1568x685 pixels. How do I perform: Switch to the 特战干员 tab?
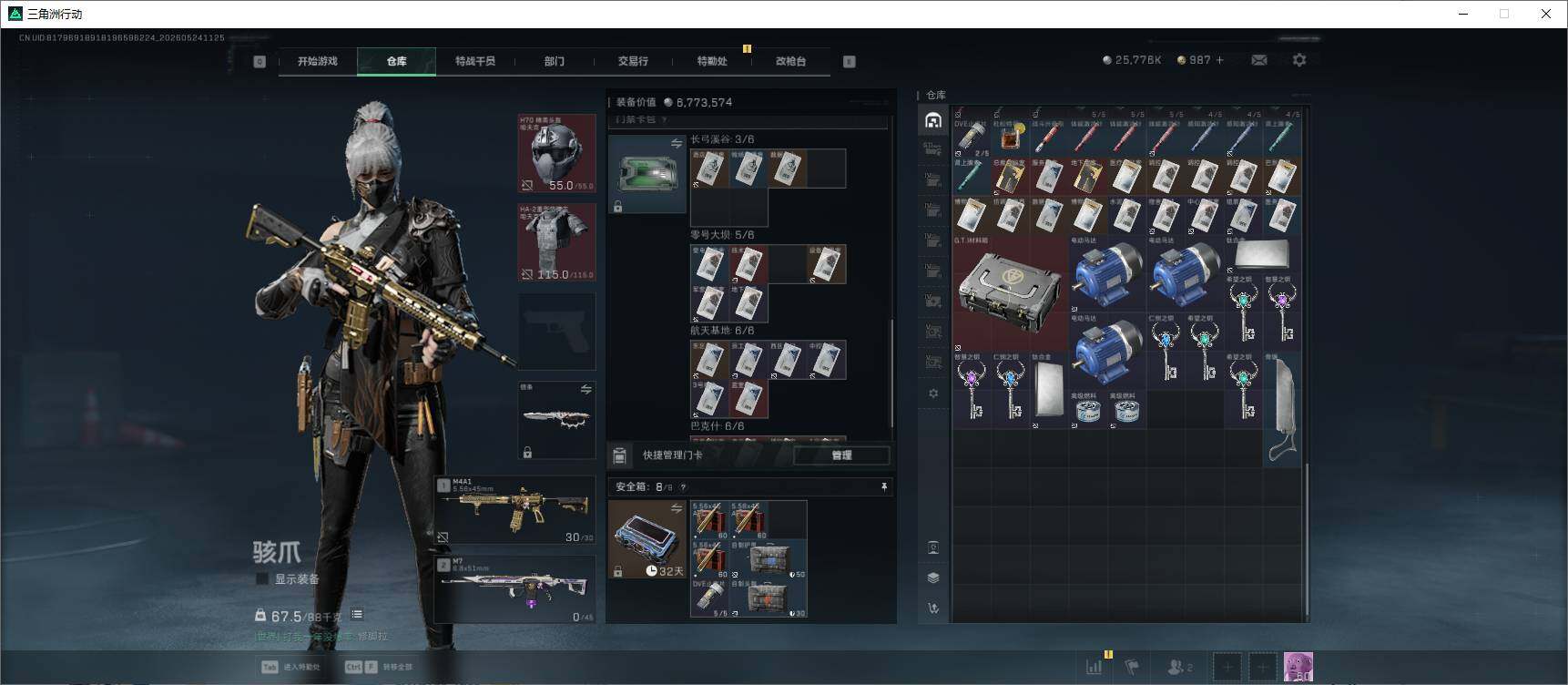[475, 61]
